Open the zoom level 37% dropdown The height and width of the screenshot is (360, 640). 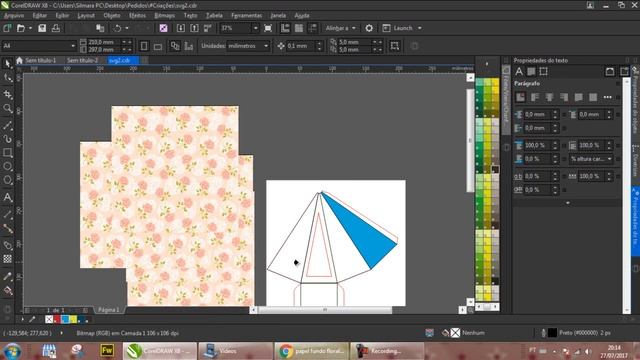coord(256,28)
